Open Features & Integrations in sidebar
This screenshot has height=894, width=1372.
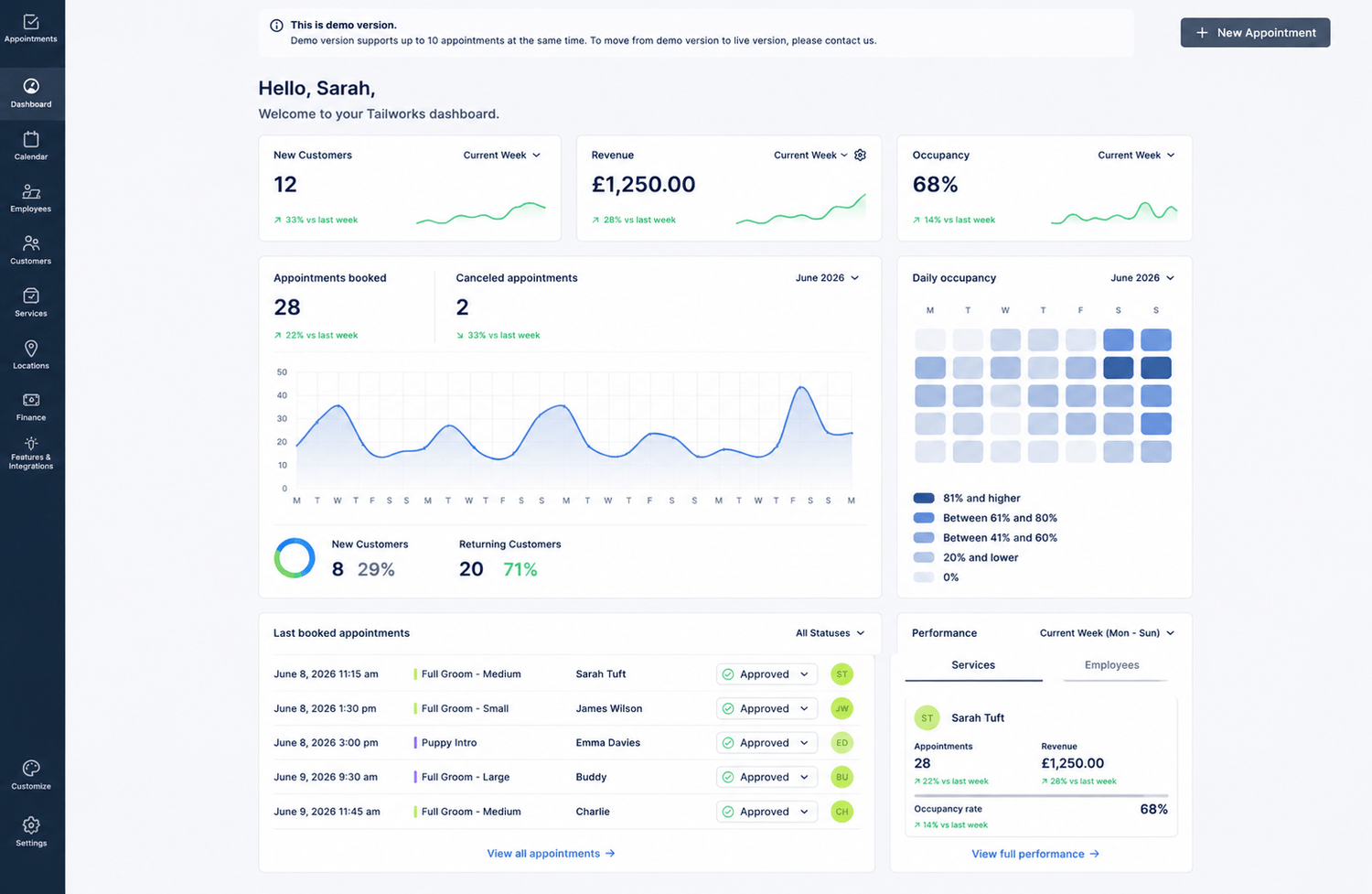coord(31,454)
